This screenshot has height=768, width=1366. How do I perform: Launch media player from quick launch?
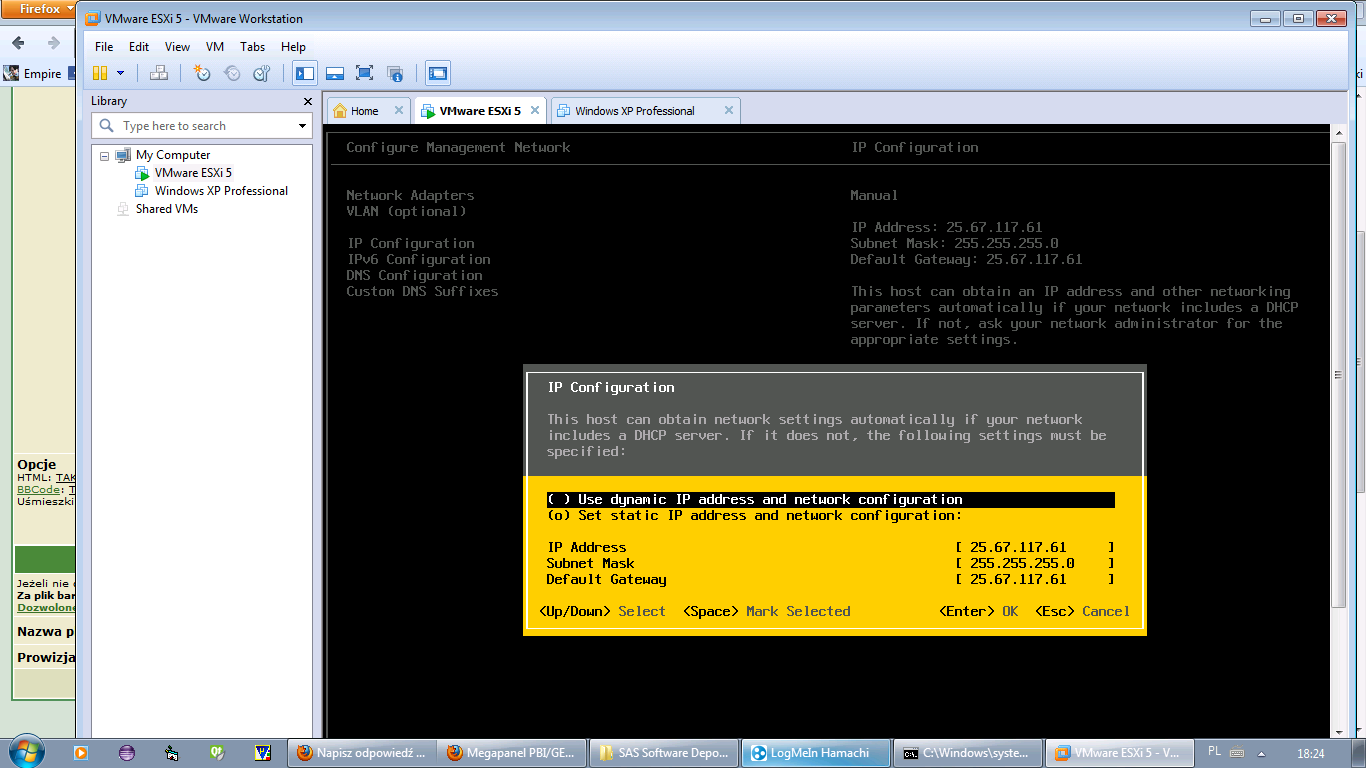pos(81,753)
